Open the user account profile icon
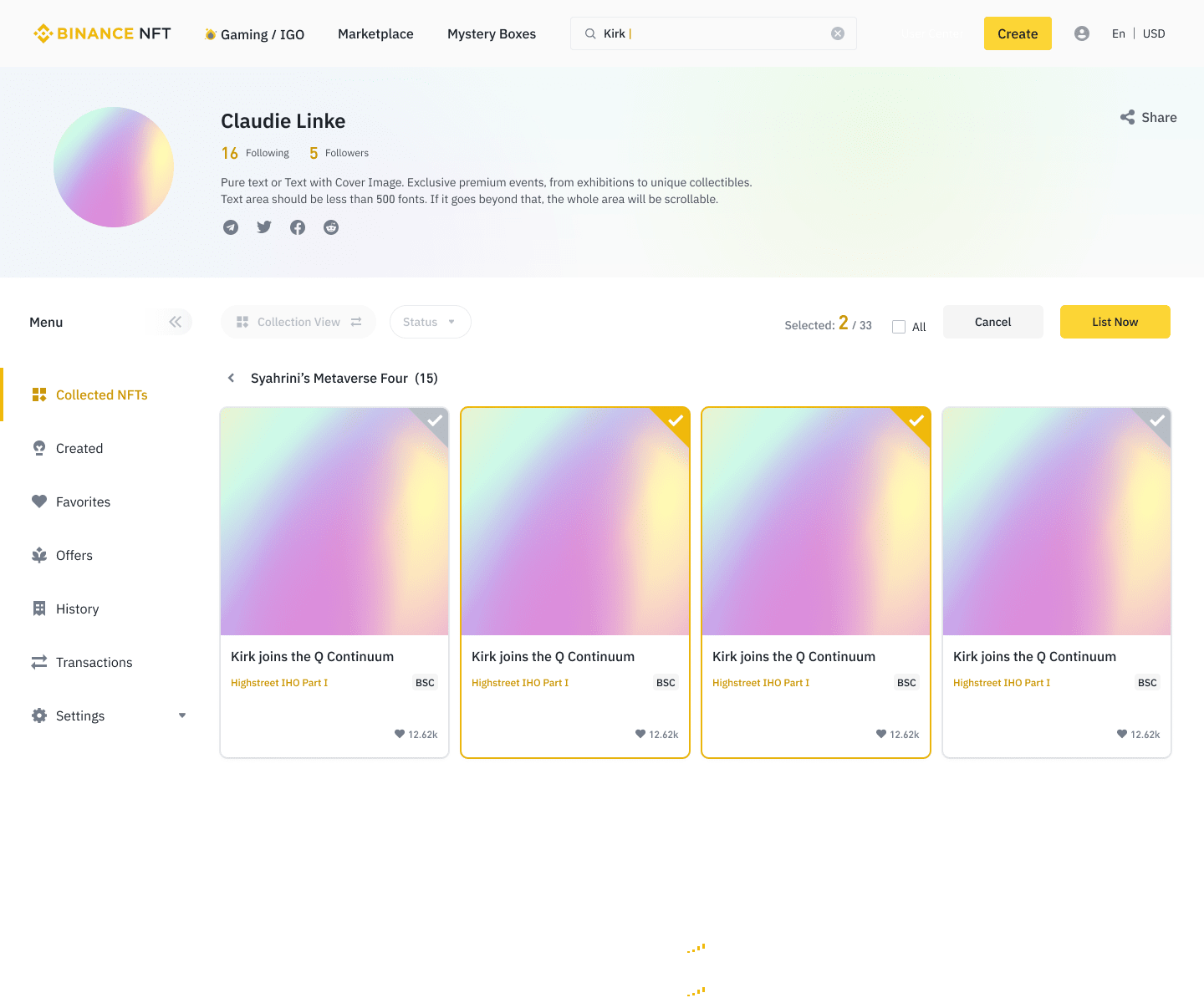The height and width of the screenshot is (1003, 1204). [x=1082, y=33]
